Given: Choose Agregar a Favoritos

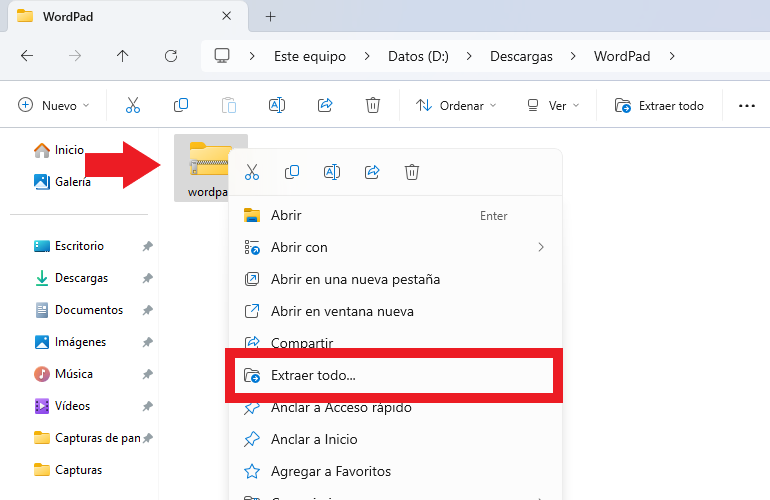Looking at the screenshot, I should coord(395,471).
